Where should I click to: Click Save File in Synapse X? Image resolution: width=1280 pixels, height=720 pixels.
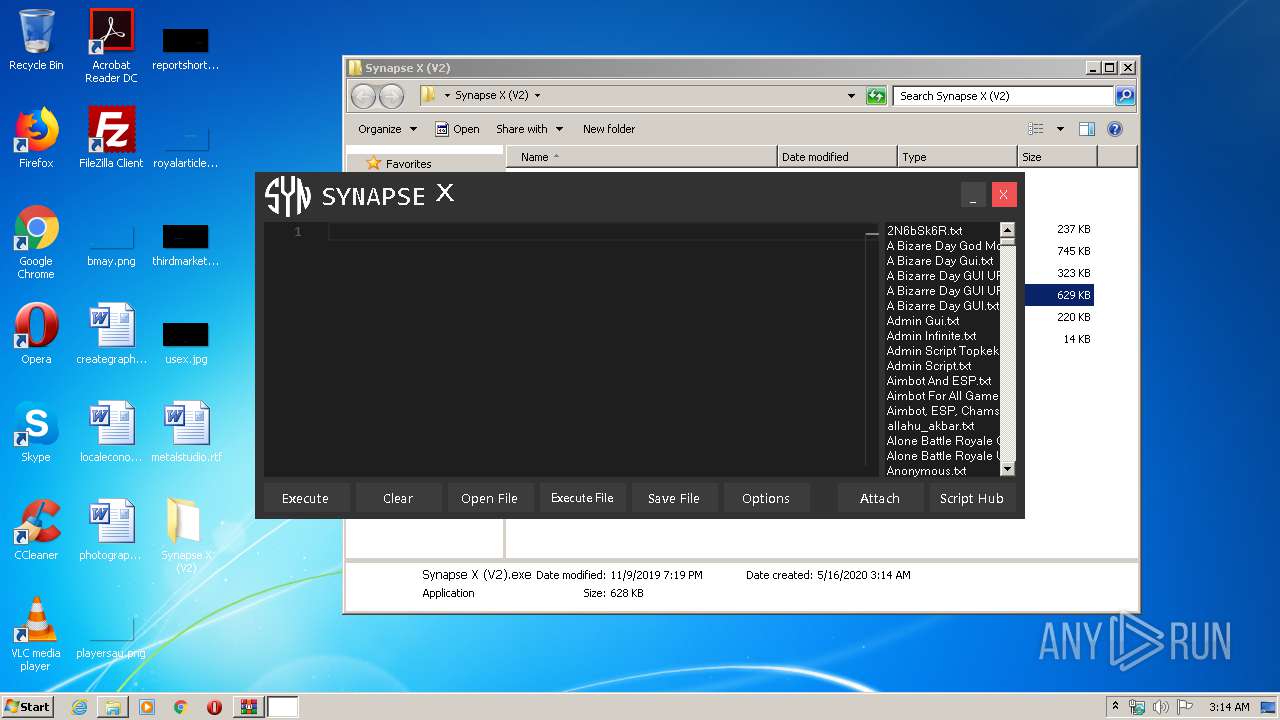pyautogui.click(x=674, y=498)
